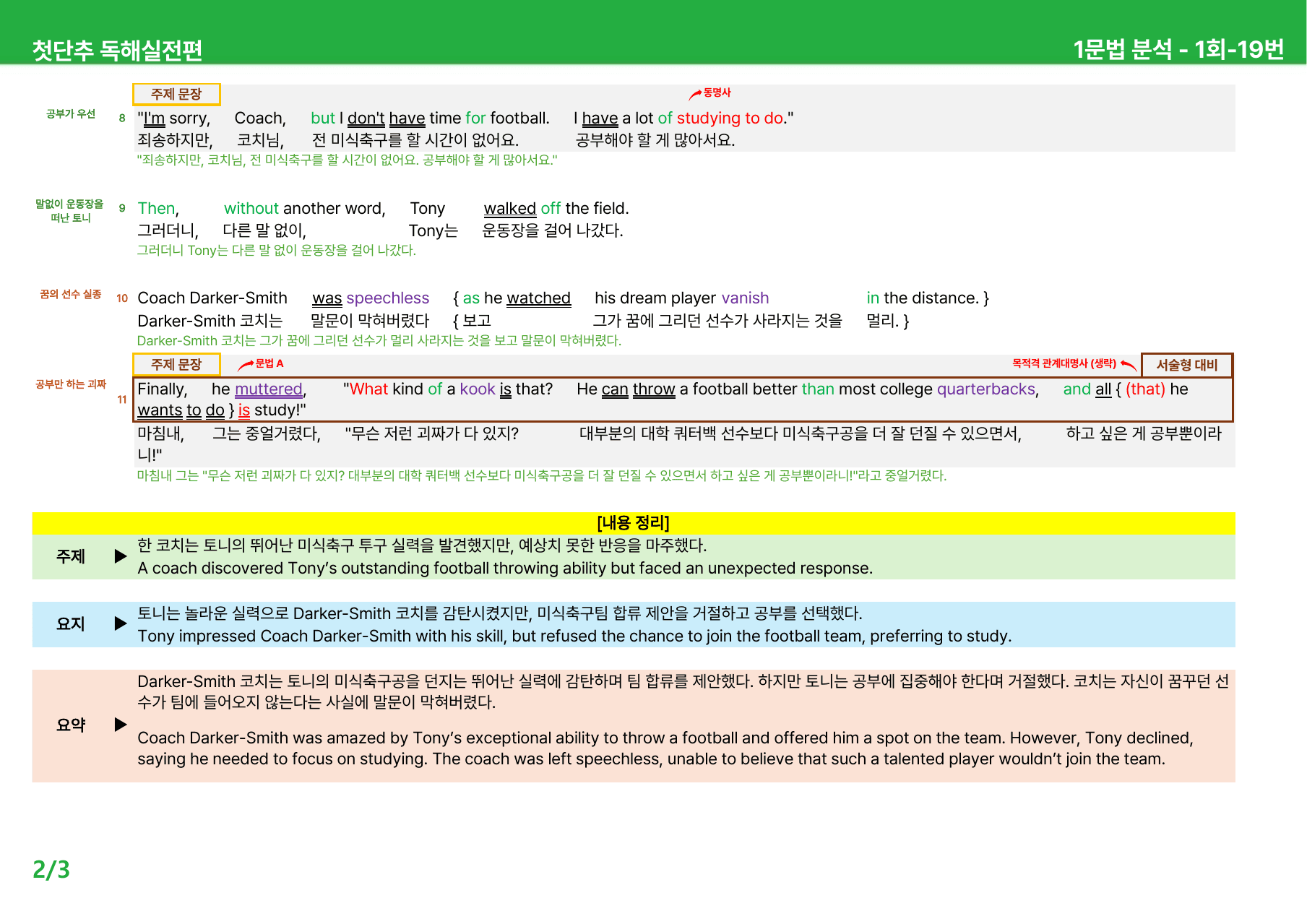Viewport: 1307px width, 924px height.
Task: Click the header text '1문법 분석 - 1회-19번'
Action: pyautogui.click(x=1178, y=49)
